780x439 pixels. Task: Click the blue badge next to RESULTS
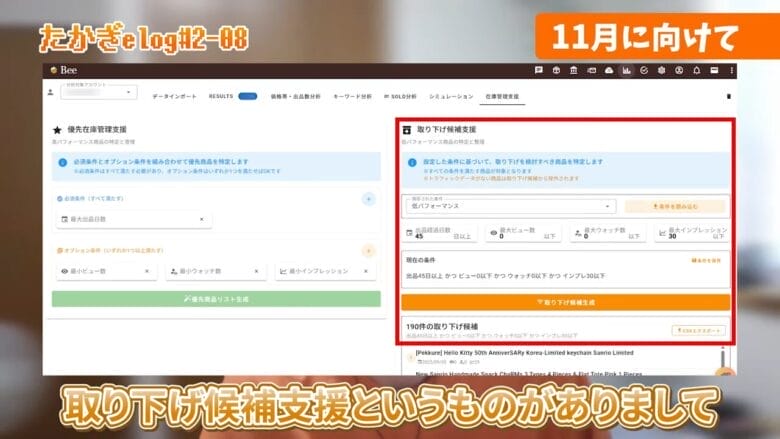pos(248,96)
